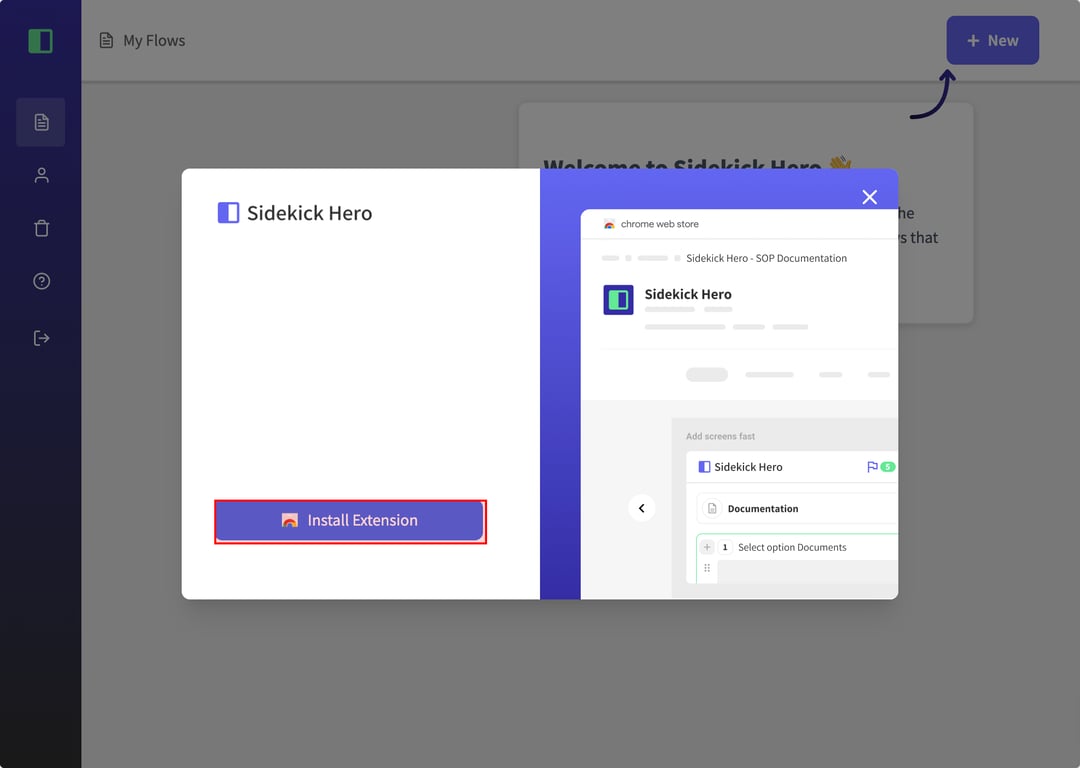Click the step drag handle dots
The width and height of the screenshot is (1080, 768).
(x=707, y=568)
